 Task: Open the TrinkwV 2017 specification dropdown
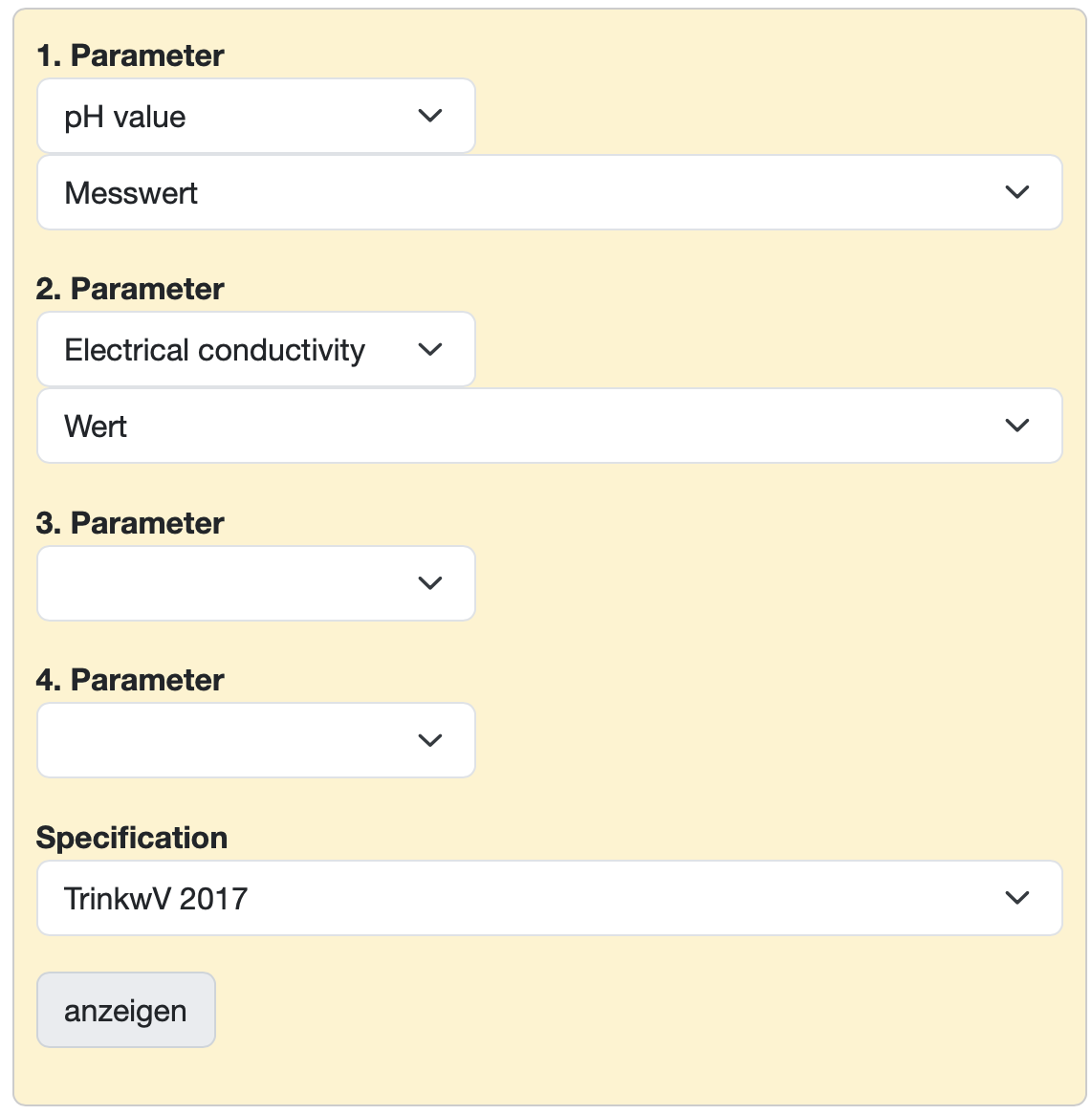[x=549, y=899]
